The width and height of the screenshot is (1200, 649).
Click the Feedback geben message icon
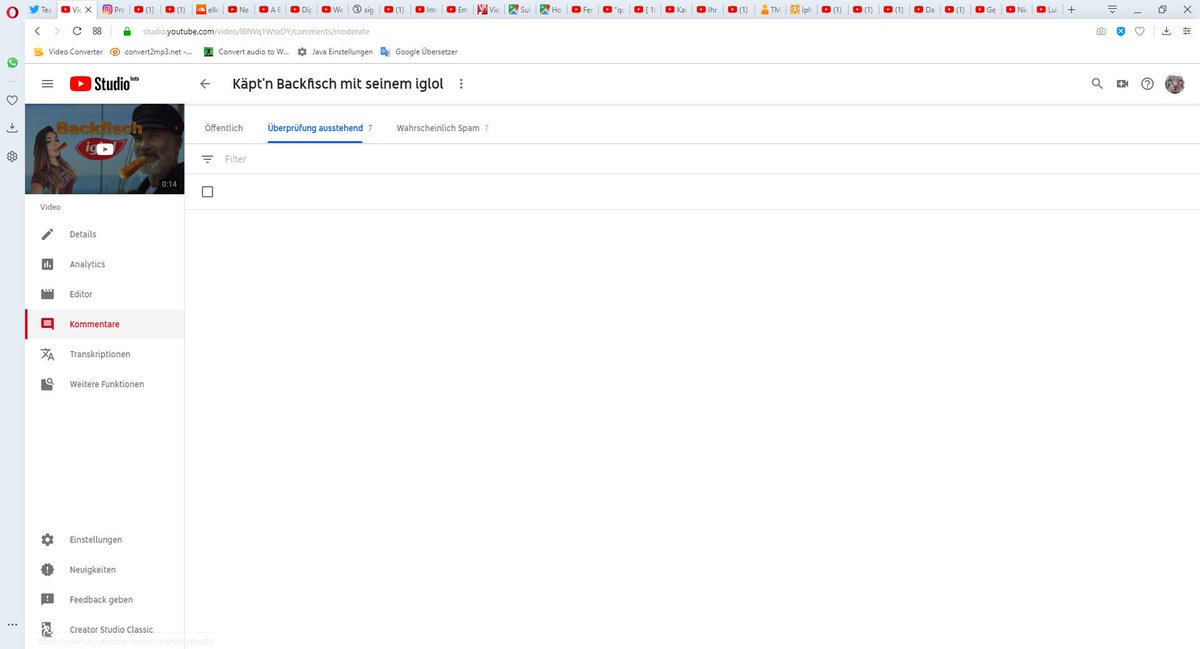click(x=47, y=600)
